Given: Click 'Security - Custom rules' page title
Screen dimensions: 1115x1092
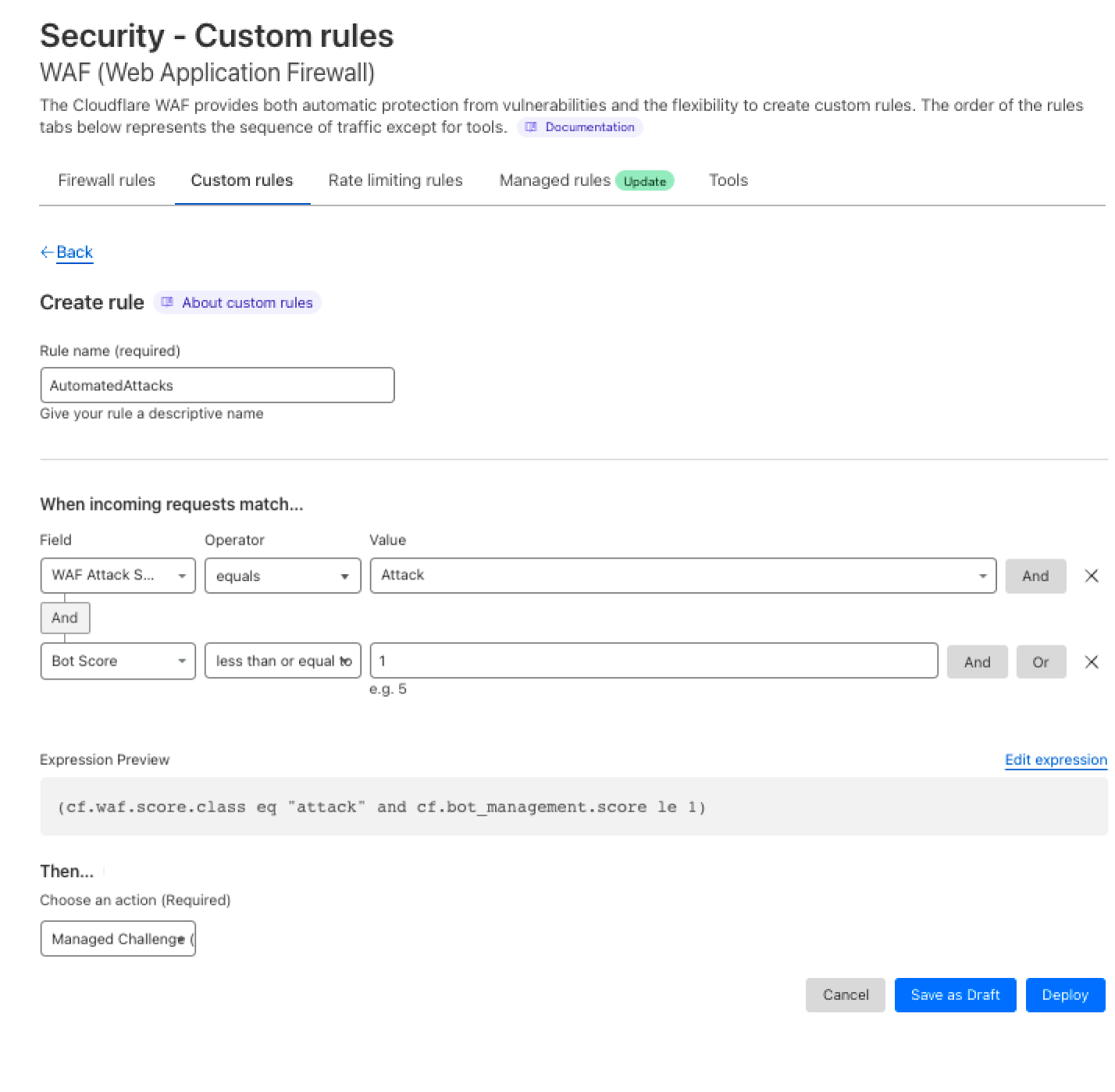Looking at the screenshot, I should click(217, 36).
